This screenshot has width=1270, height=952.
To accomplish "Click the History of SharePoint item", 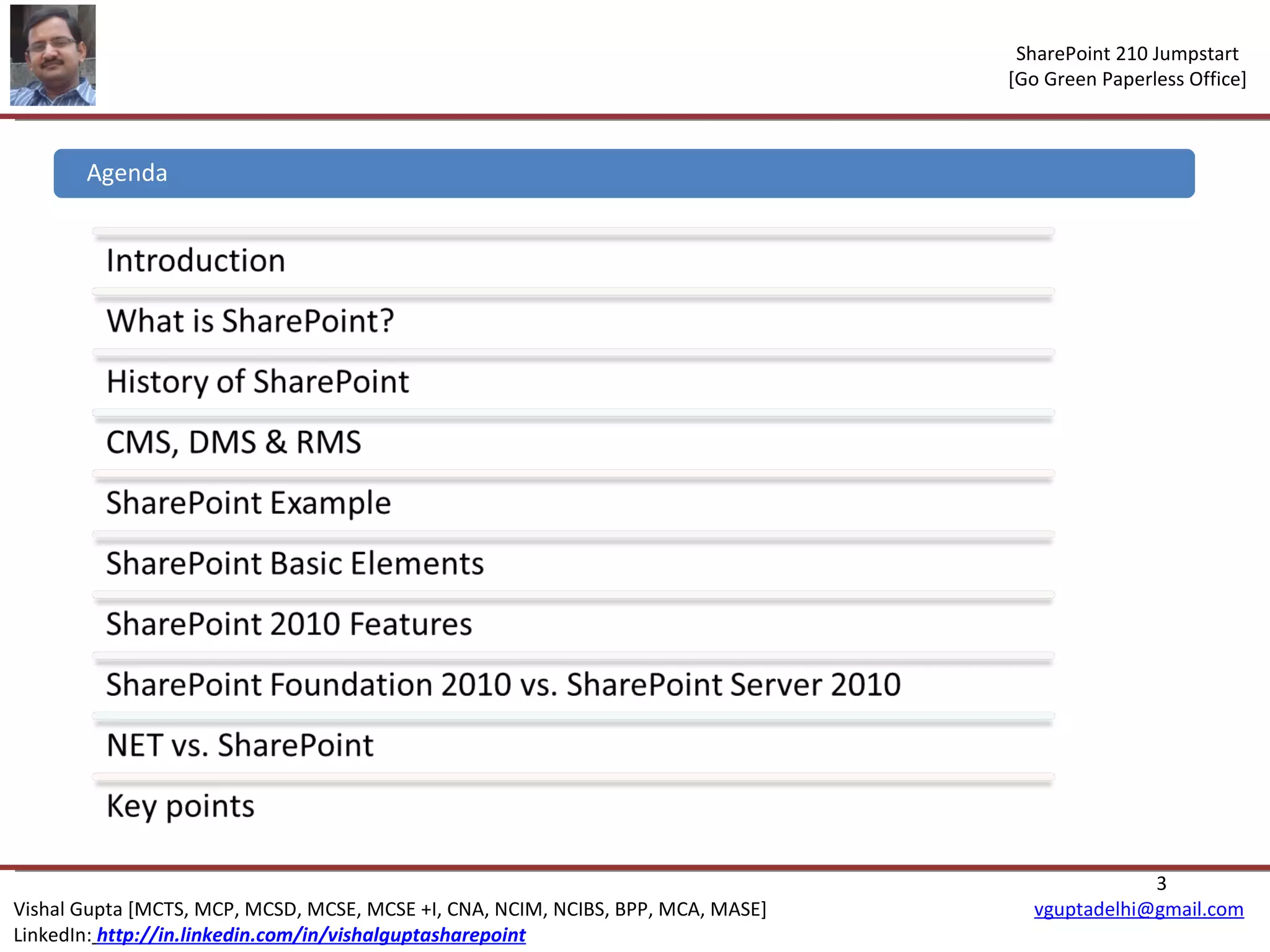I will coord(257,382).
